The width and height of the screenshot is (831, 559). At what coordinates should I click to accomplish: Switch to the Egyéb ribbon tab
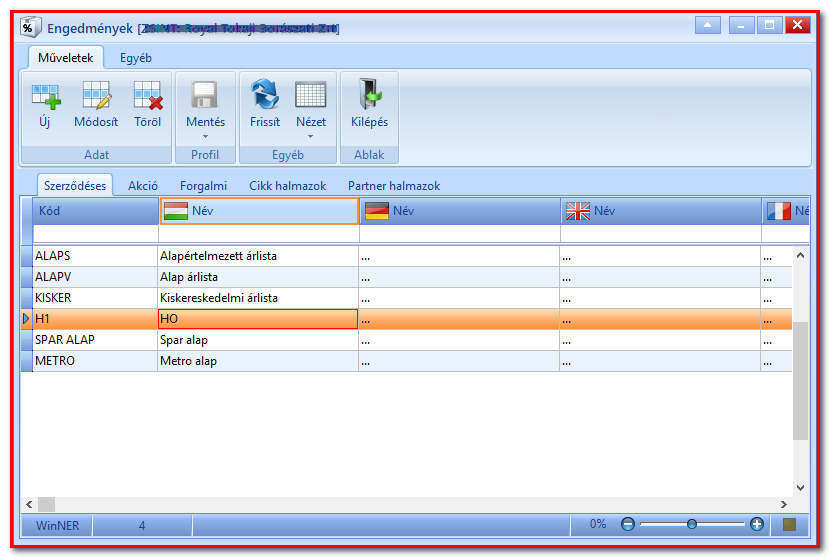[136, 58]
